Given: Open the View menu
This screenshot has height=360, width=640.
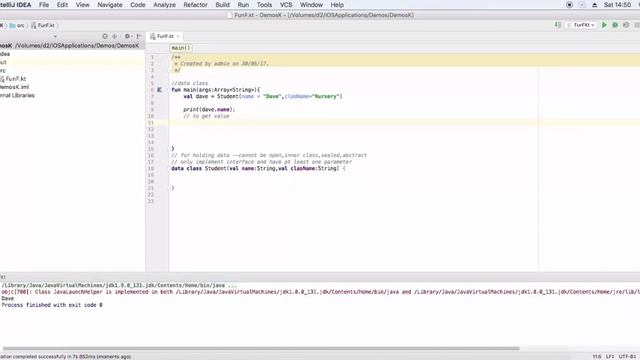Looking at the screenshot, I should [82, 5].
